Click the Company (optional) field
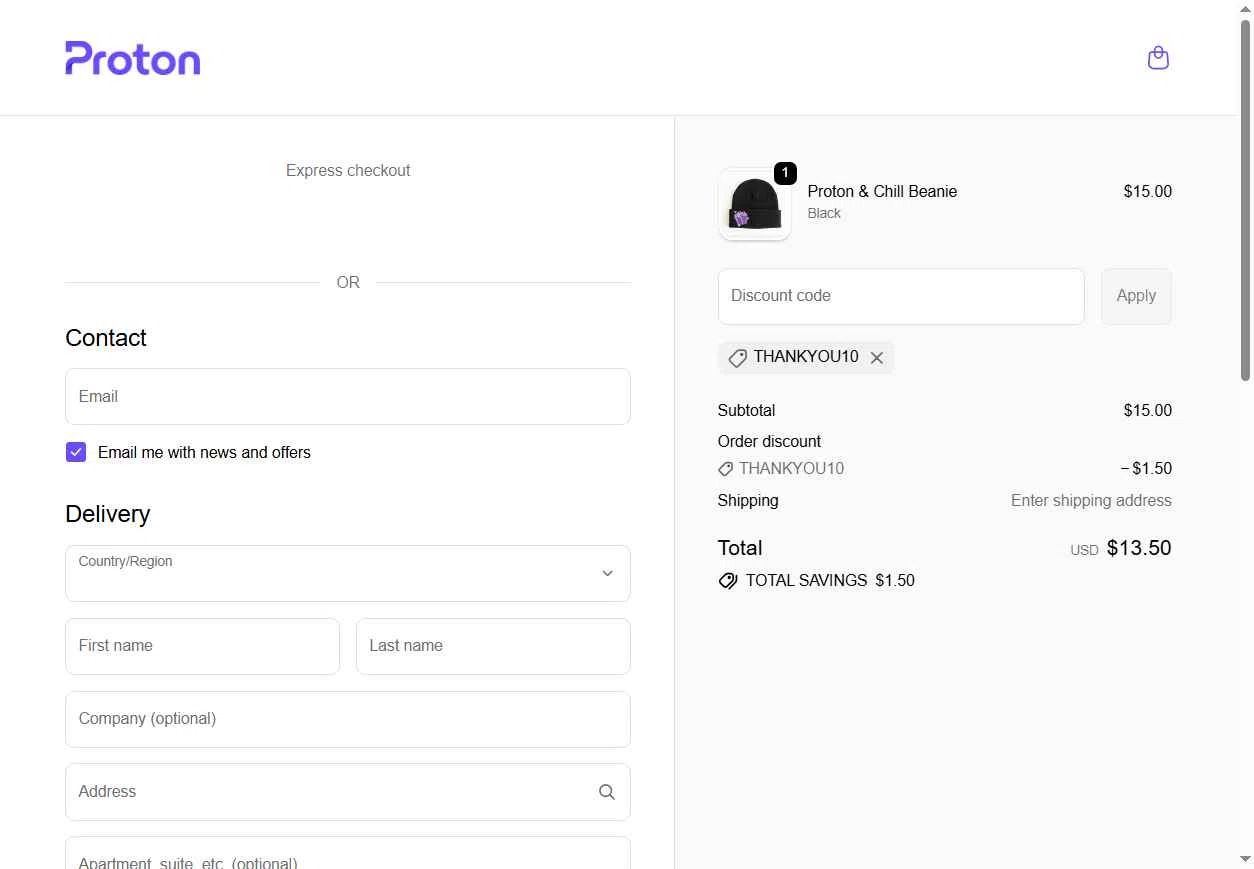 [348, 719]
